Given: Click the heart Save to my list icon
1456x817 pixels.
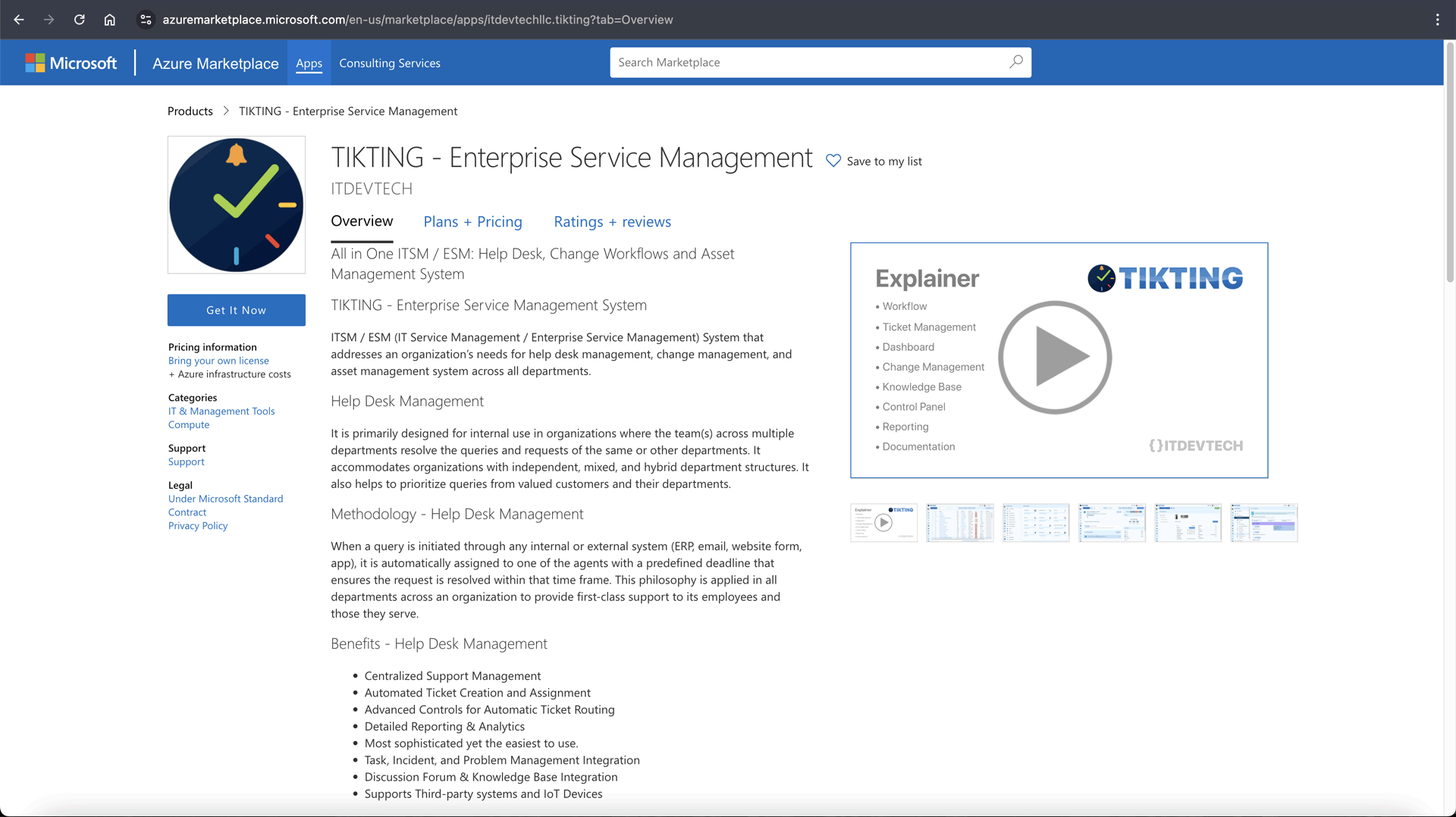Looking at the screenshot, I should point(833,161).
